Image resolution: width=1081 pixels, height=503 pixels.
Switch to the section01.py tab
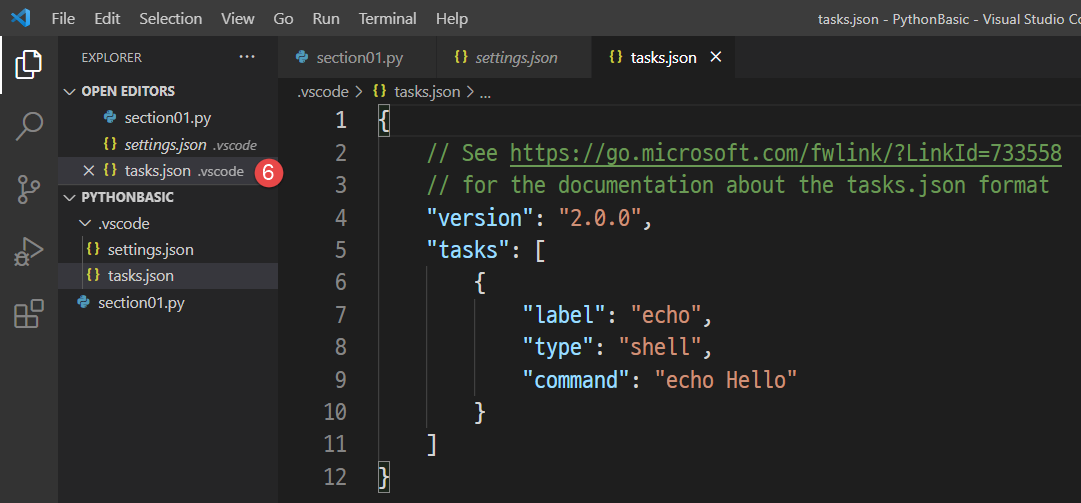click(x=357, y=58)
